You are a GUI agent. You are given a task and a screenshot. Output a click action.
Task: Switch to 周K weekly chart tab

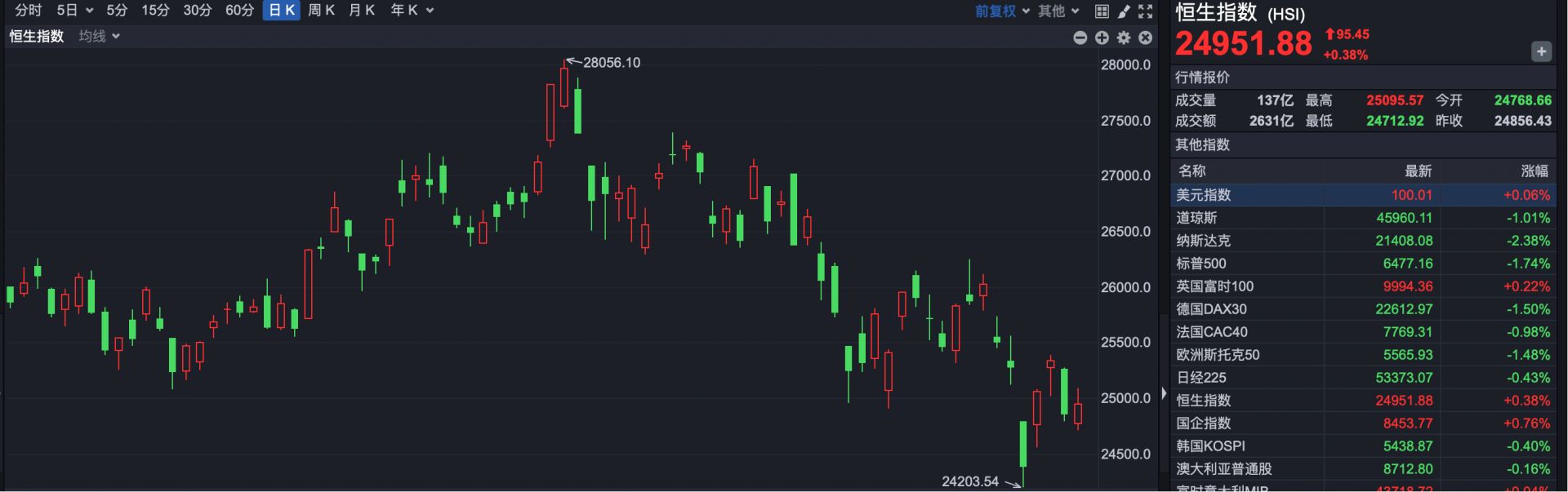tap(322, 11)
